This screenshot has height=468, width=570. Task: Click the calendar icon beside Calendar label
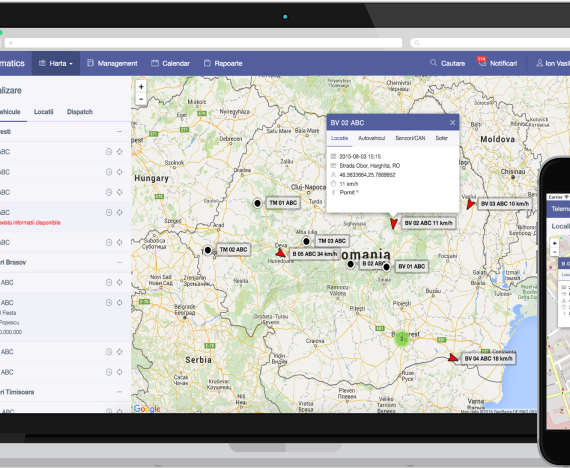(x=155, y=63)
